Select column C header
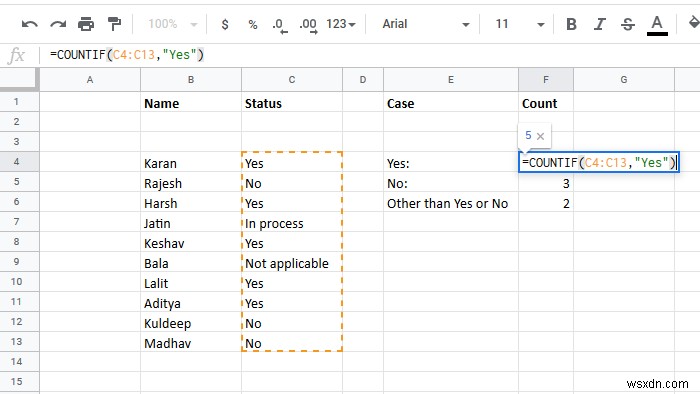The width and height of the screenshot is (700, 394). pyautogui.click(x=292, y=80)
